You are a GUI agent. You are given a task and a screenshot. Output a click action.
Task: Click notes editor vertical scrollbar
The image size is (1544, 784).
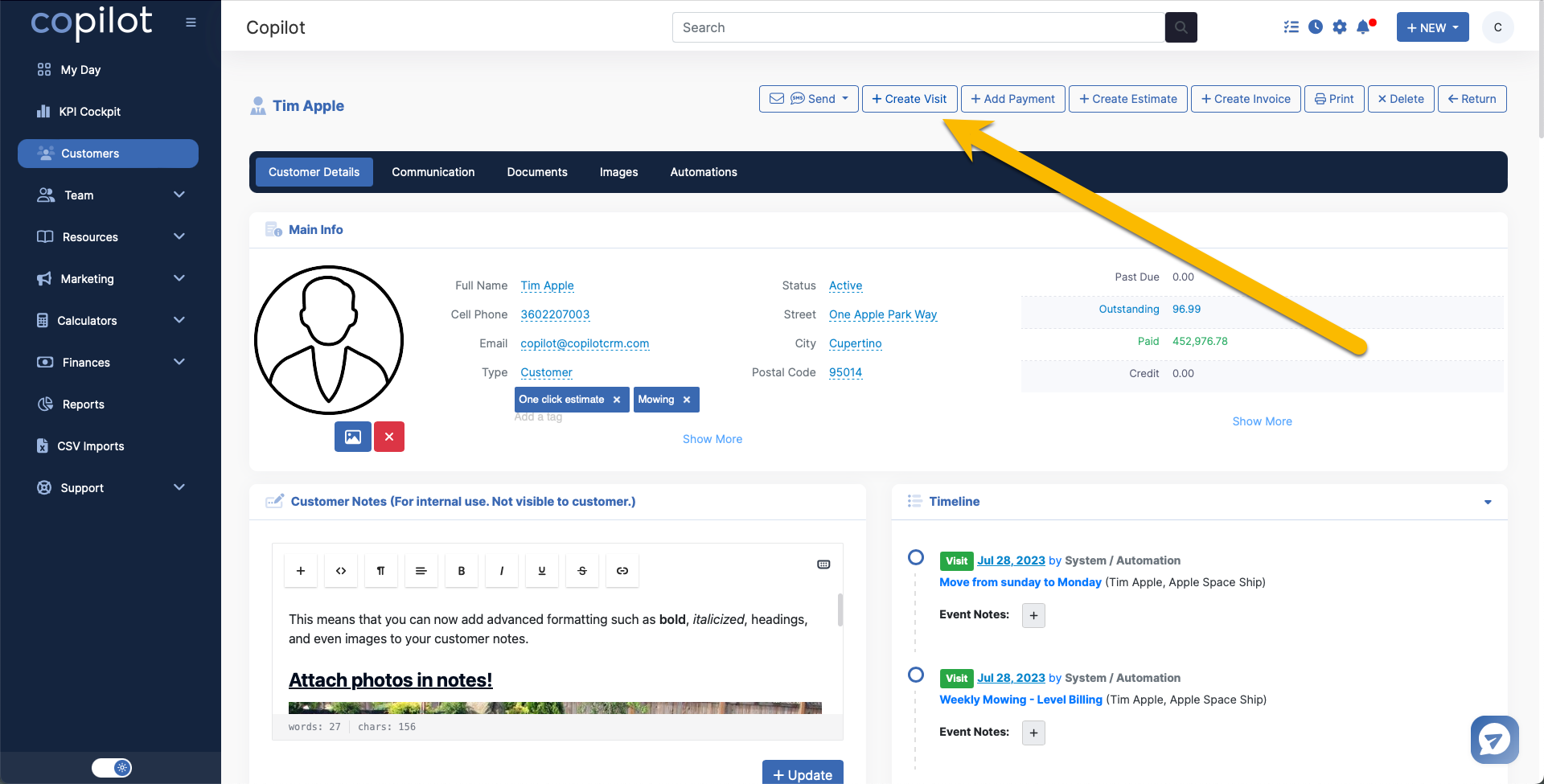840,611
